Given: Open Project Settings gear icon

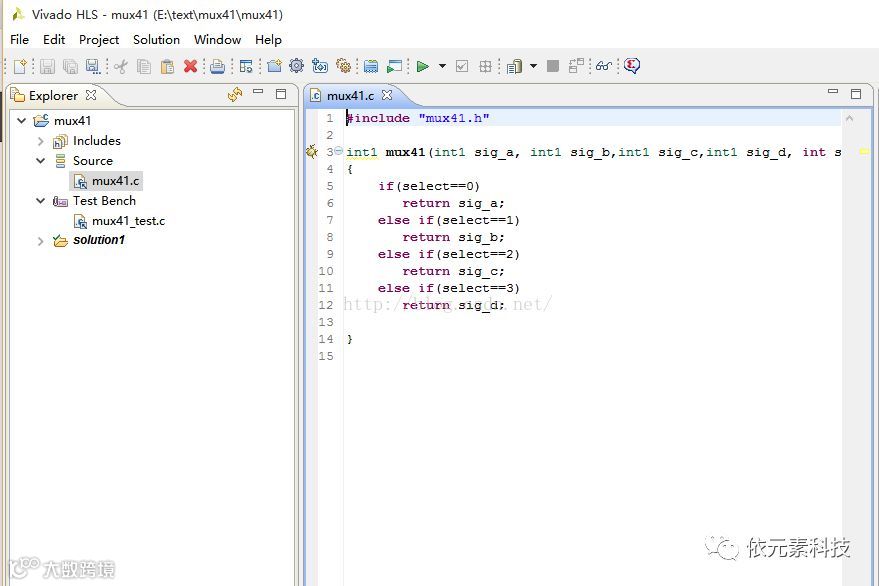Looking at the screenshot, I should click(x=297, y=66).
